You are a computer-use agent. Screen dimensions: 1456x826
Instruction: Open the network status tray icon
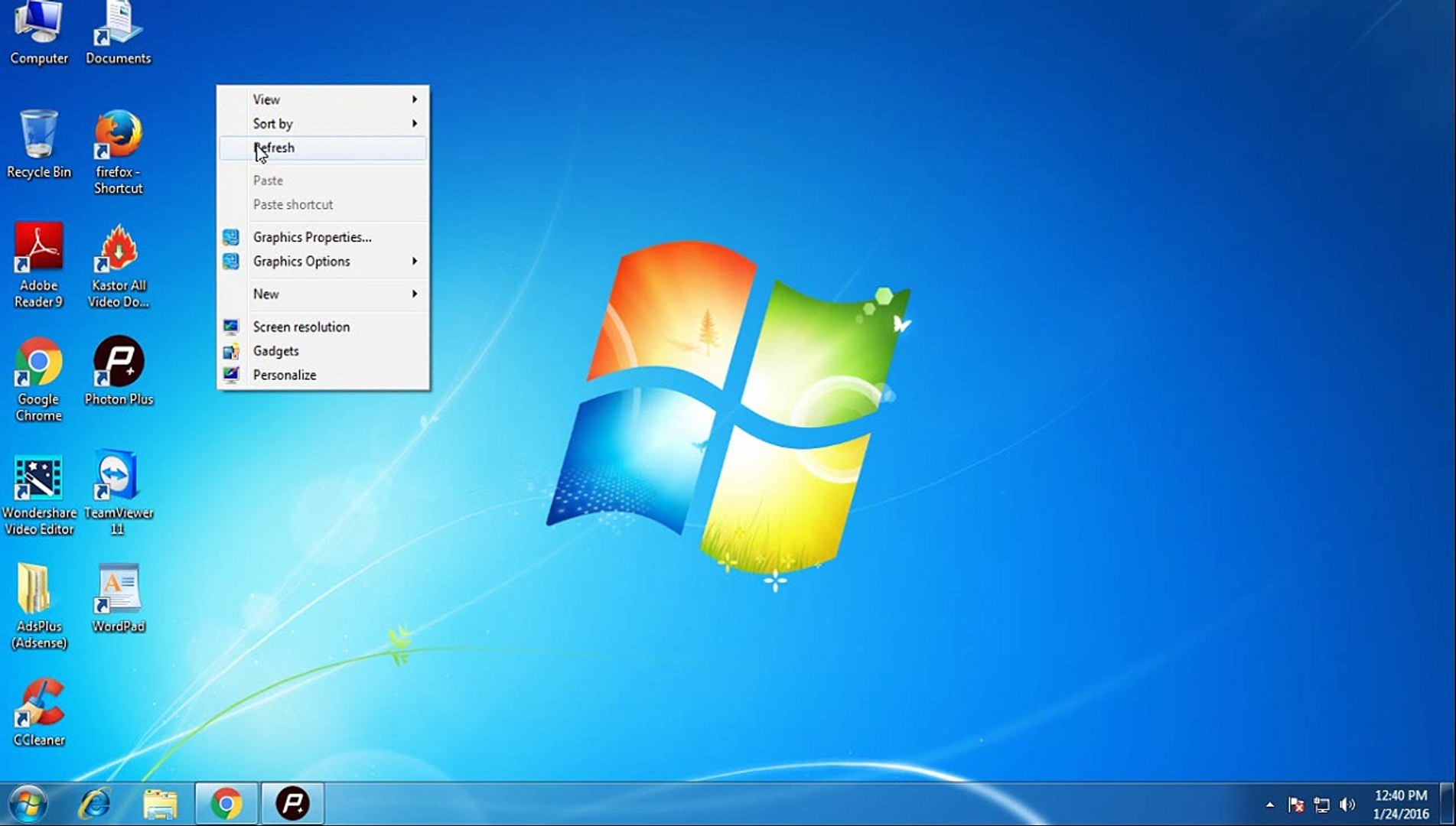tap(1321, 805)
